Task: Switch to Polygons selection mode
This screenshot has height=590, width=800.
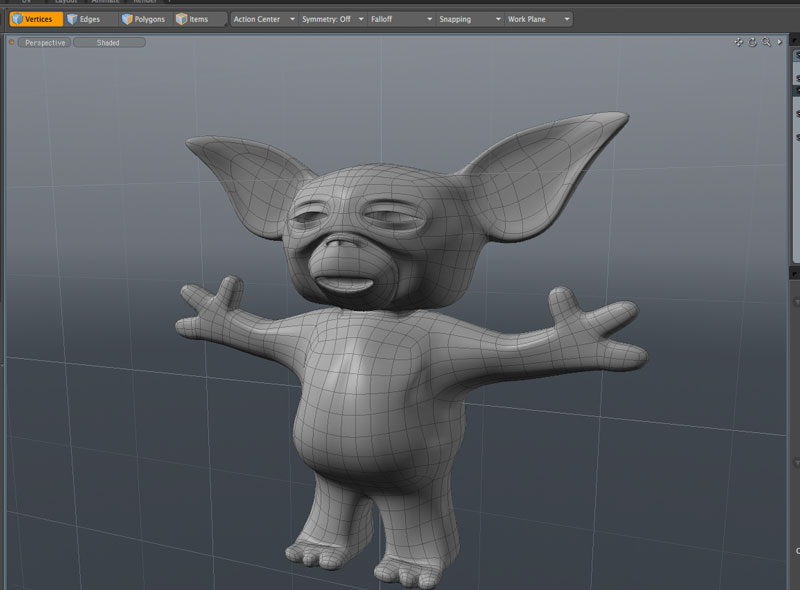Action: click(145, 19)
